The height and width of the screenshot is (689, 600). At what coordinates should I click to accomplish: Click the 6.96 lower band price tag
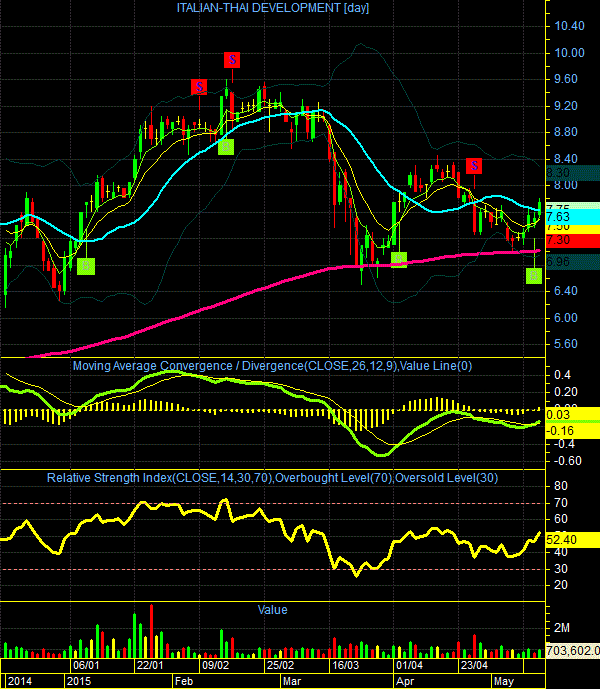click(573, 262)
